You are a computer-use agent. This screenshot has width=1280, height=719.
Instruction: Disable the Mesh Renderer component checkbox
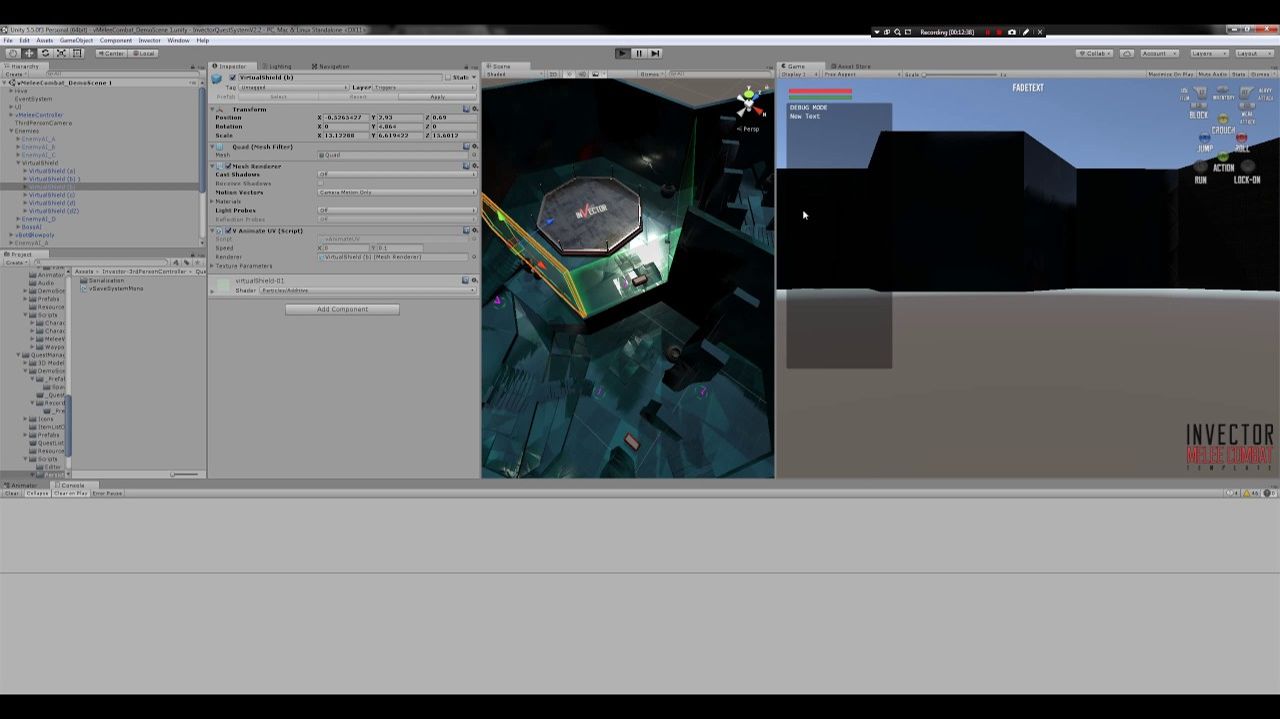pos(228,166)
